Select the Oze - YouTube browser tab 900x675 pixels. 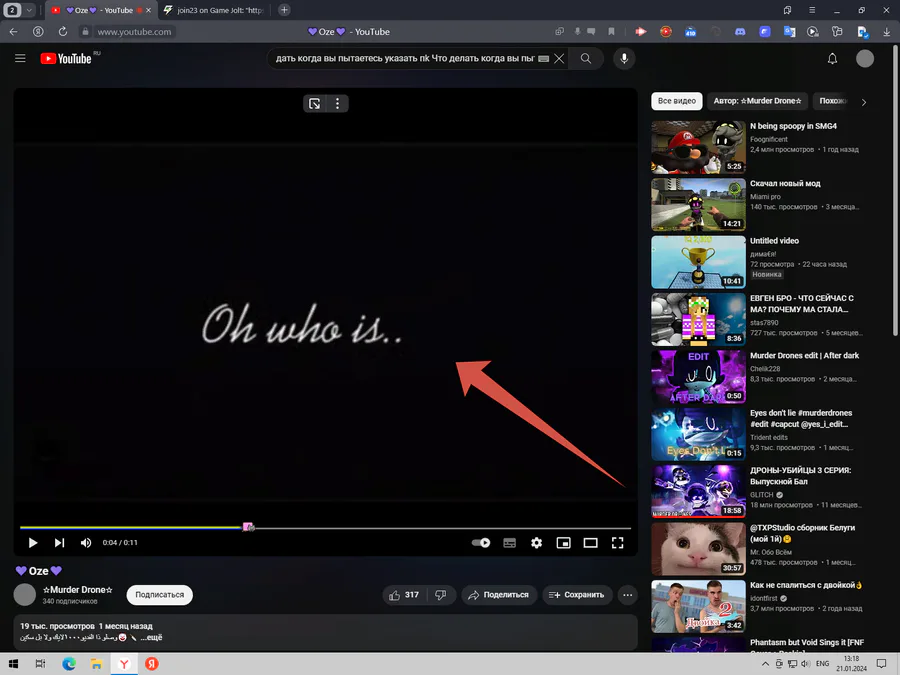(98, 10)
